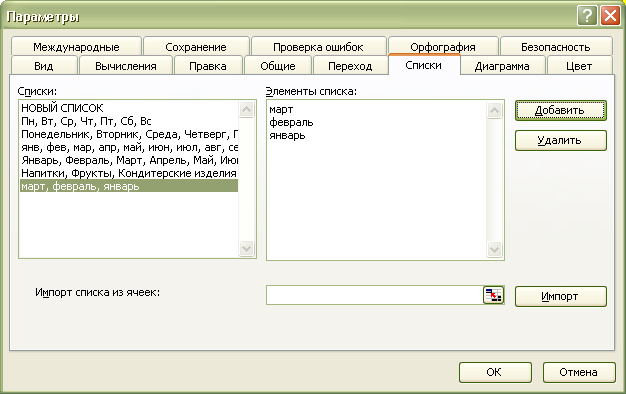Image resolution: width=626 pixels, height=394 pixels.
Task: Click the range selector icon in import field
Action: tap(493, 295)
